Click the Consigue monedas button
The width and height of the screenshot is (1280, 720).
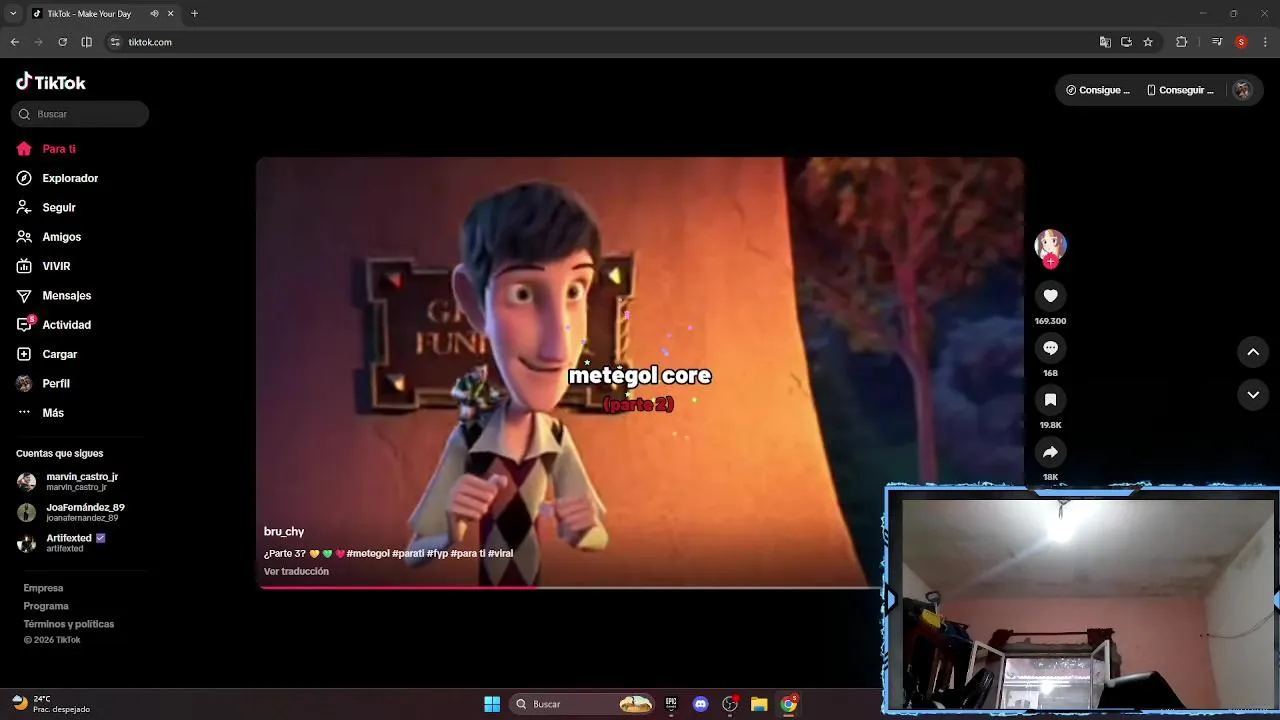pyautogui.click(x=1098, y=90)
